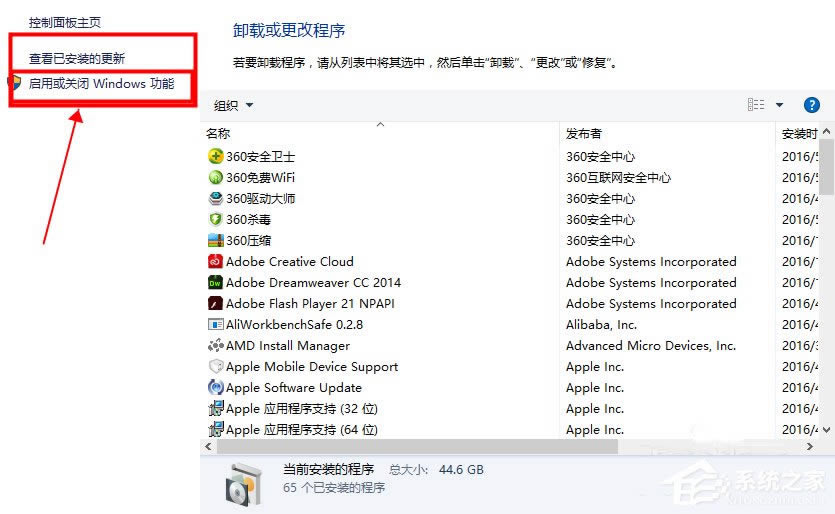Click the vertical scrollbar down arrow

pyautogui.click(x=826, y=429)
